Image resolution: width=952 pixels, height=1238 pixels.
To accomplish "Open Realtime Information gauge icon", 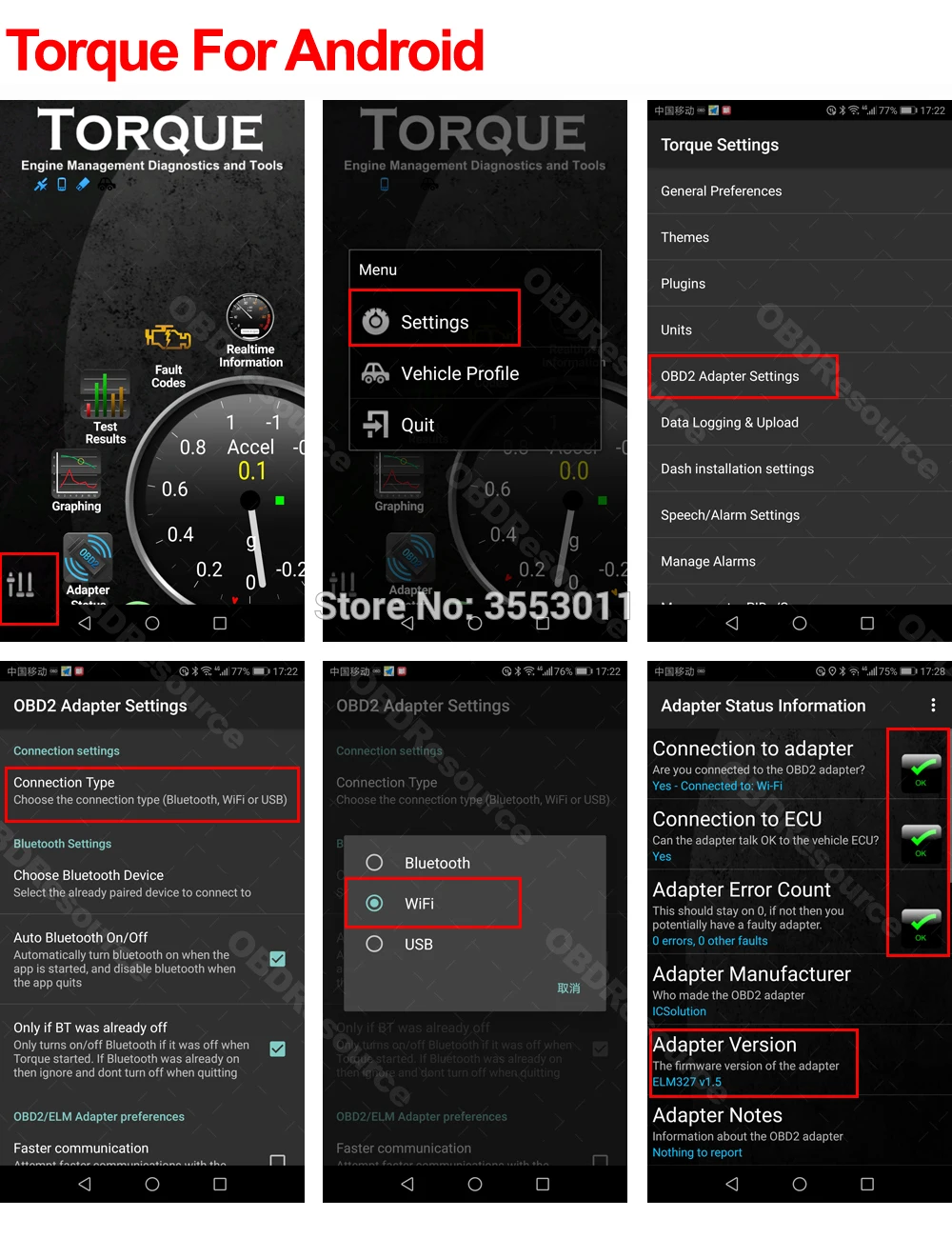I will tap(250, 317).
